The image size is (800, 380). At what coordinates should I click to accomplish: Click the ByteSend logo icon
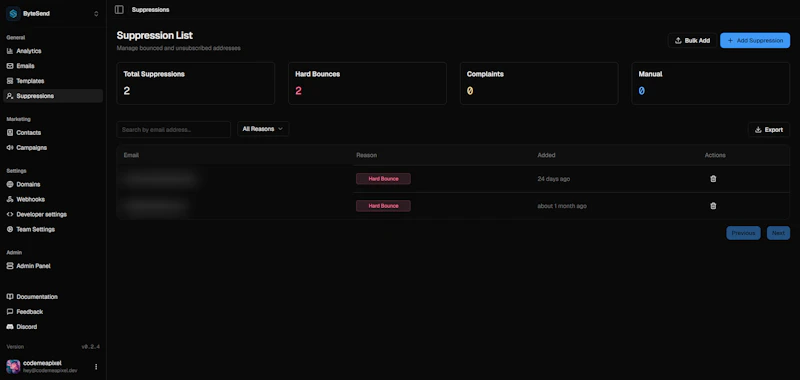(13, 14)
